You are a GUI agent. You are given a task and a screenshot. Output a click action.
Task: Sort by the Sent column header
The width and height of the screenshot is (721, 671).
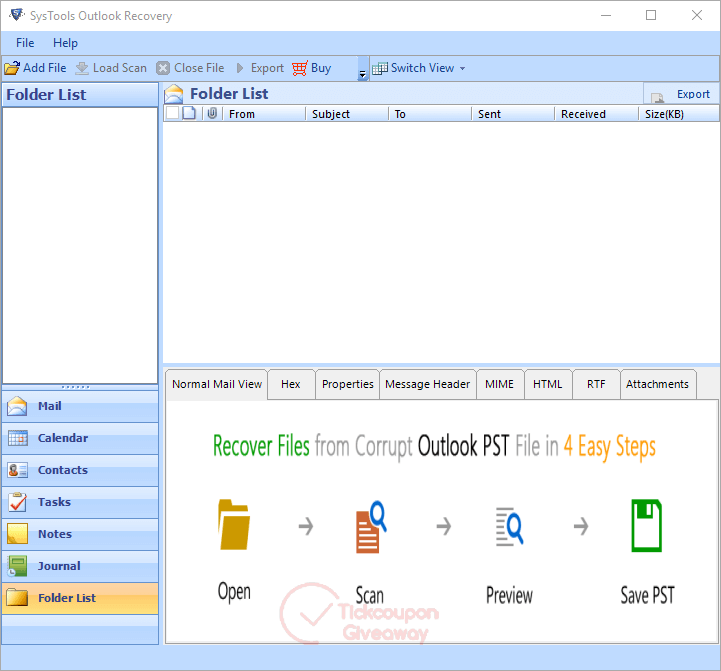click(513, 114)
